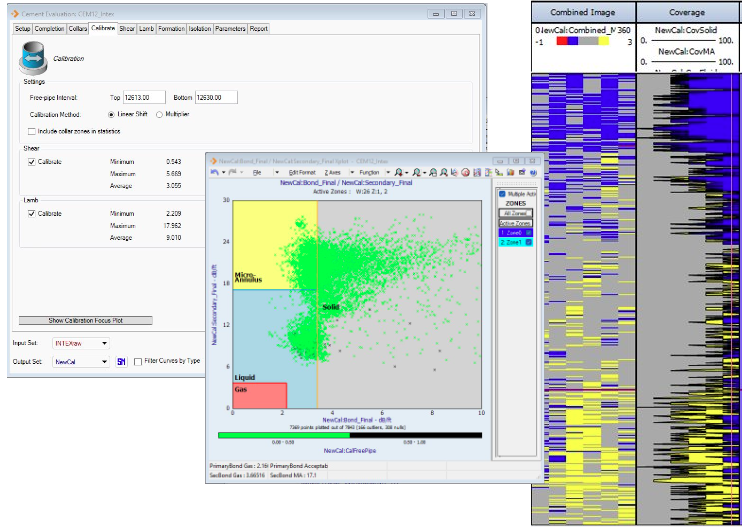Open the Input Set dropdown
The height and width of the screenshot is (527, 742).
(104, 343)
